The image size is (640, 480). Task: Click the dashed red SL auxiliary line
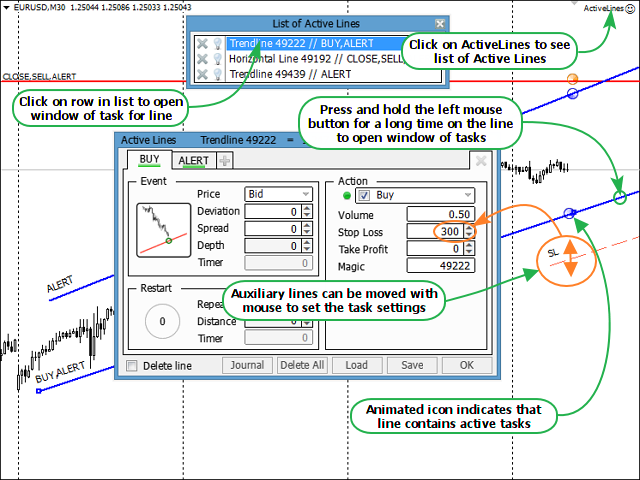tap(594, 252)
